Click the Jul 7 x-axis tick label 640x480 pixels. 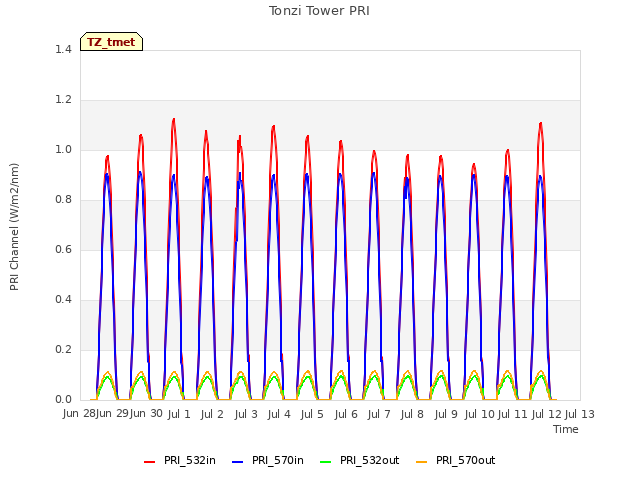coord(379,414)
